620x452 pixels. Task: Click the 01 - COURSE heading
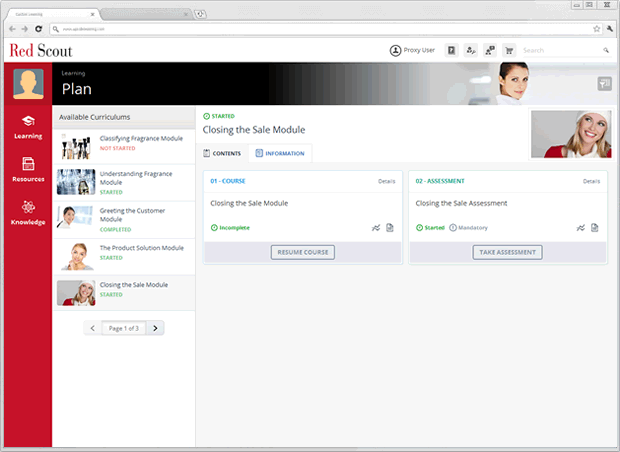tap(228, 181)
